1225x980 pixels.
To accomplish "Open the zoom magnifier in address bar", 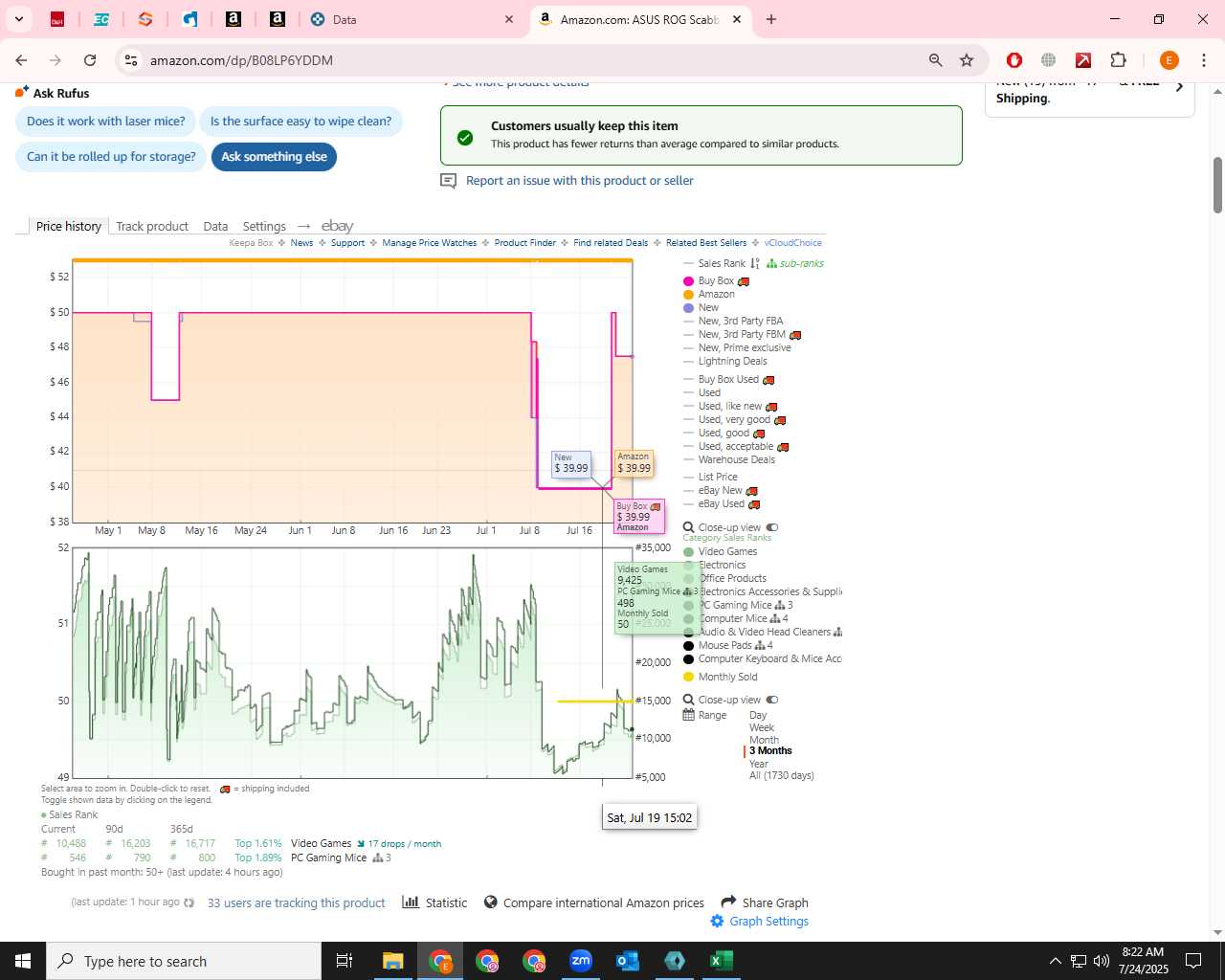I will pos(935,60).
